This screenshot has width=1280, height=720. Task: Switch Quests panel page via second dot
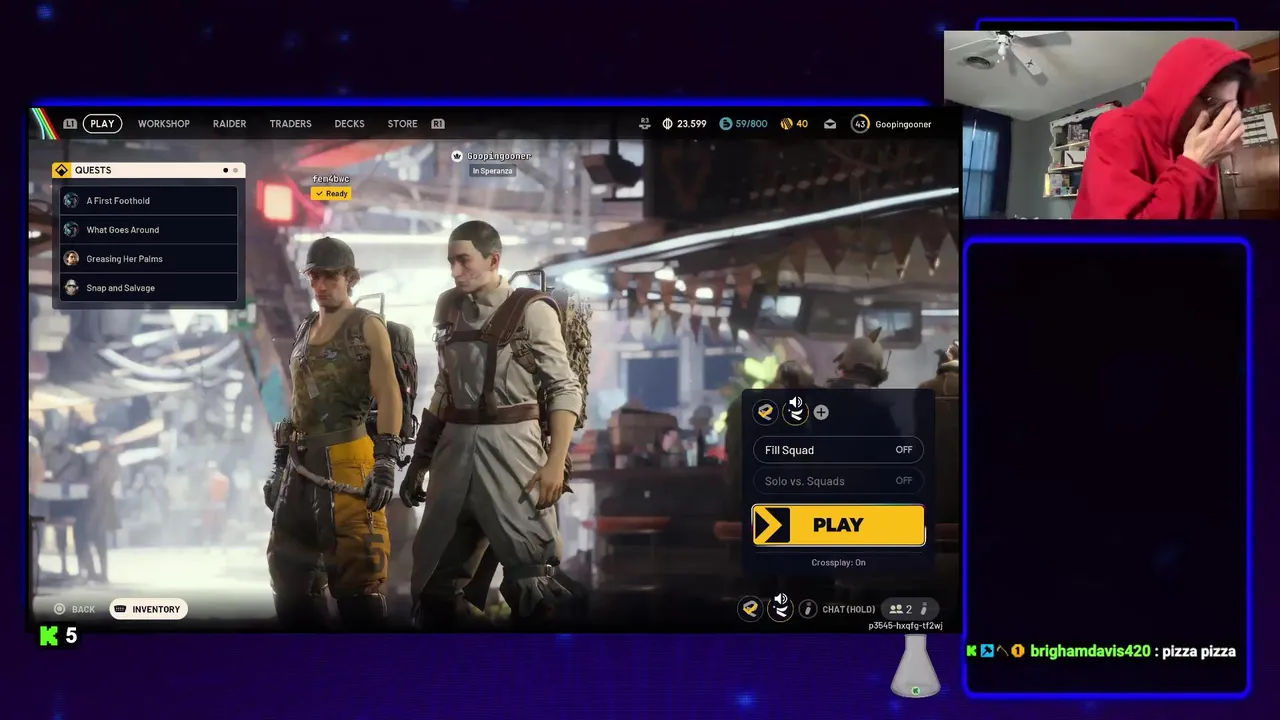[237, 170]
